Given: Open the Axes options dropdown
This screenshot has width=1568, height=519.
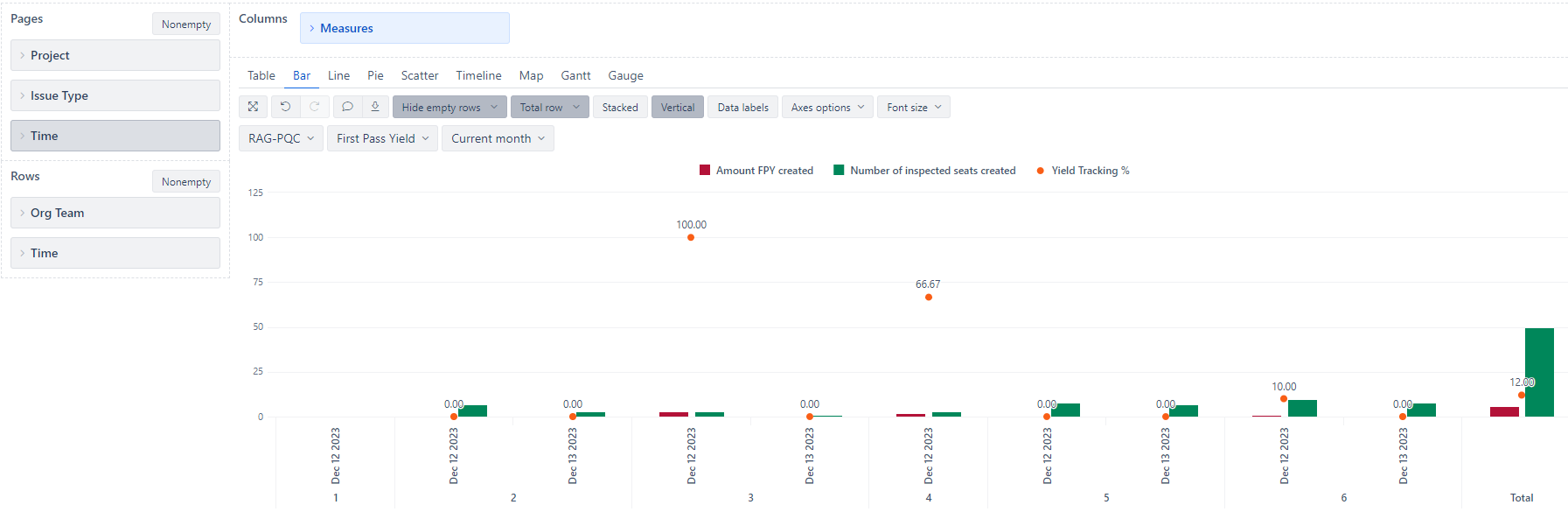Looking at the screenshot, I should coord(827,107).
